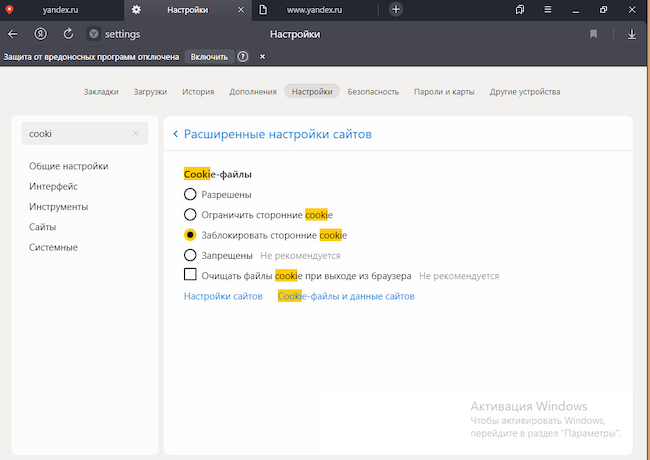This screenshot has width=650, height=460.
Task: Click the Включить button
Action: (209, 57)
